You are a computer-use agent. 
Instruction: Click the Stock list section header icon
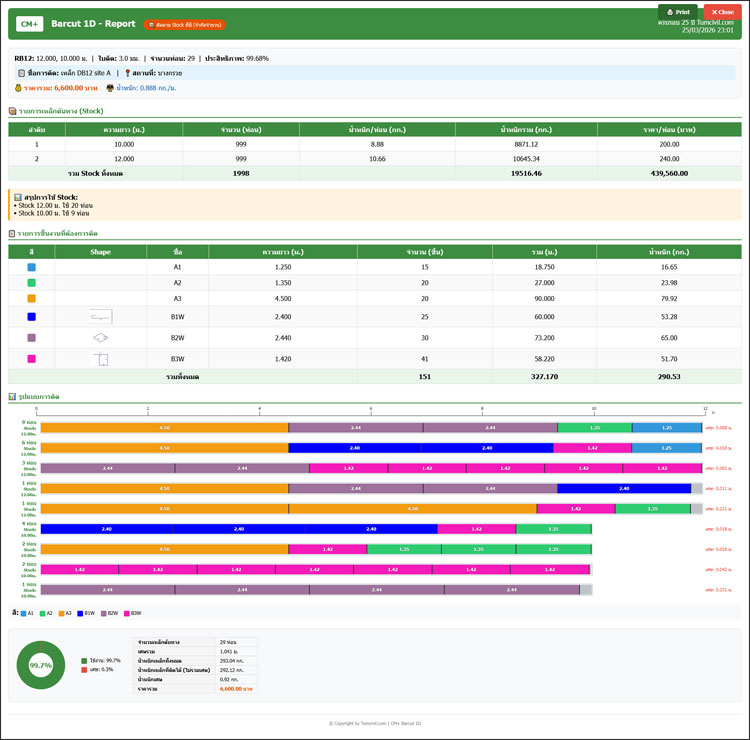click(12, 110)
